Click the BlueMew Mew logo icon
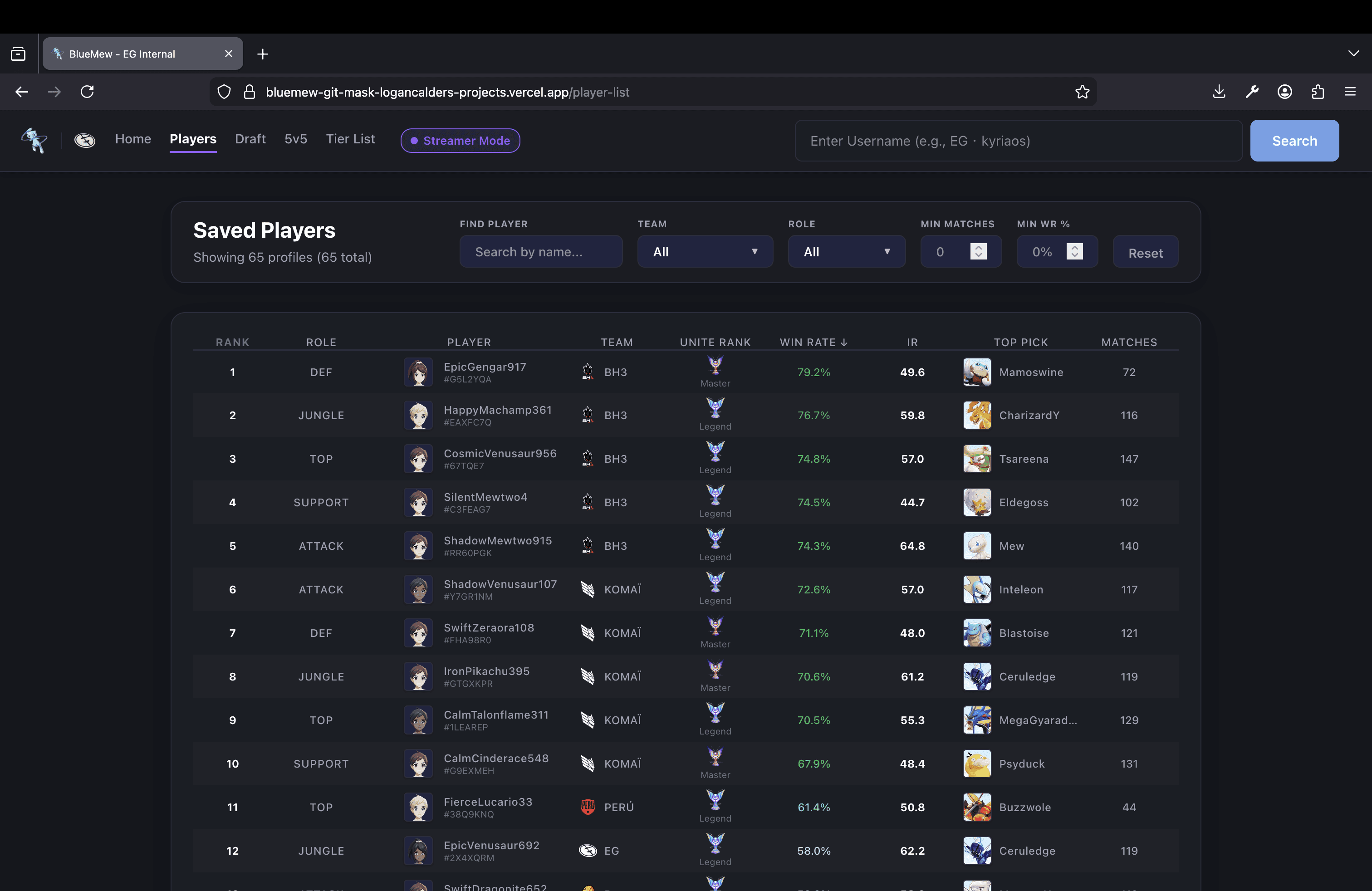 click(x=34, y=140)
